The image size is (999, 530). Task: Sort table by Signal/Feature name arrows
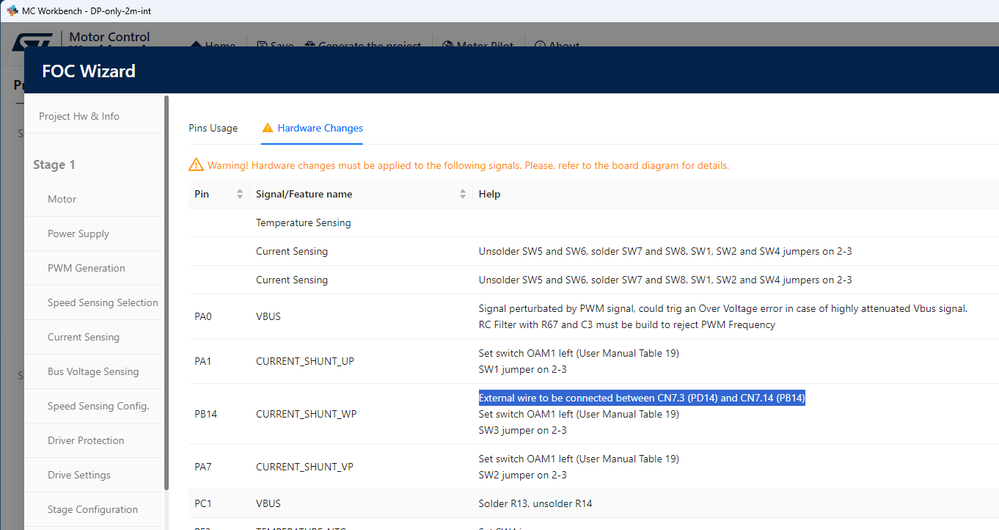click(x=463, y=194)
